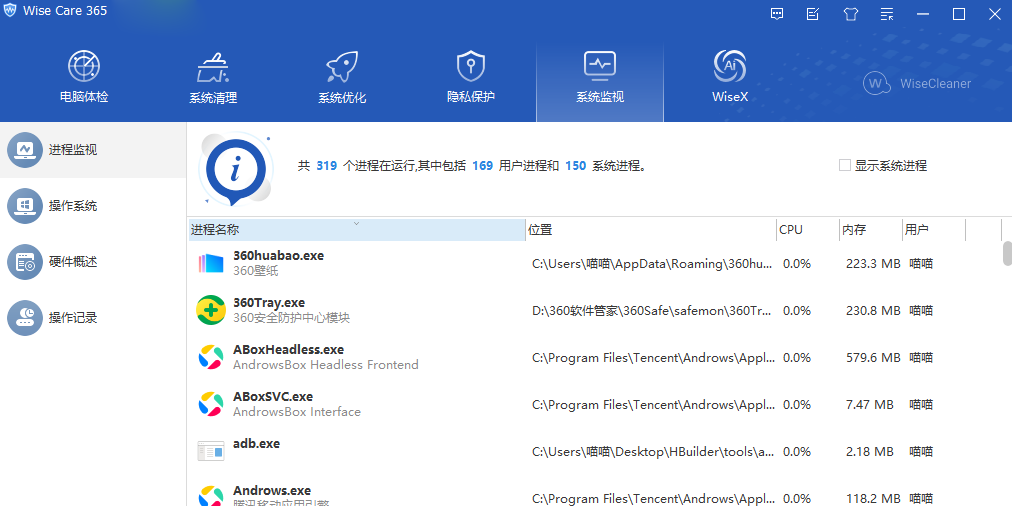Click the ABoxHeadless.exe process icon

[x=210, y=358]
